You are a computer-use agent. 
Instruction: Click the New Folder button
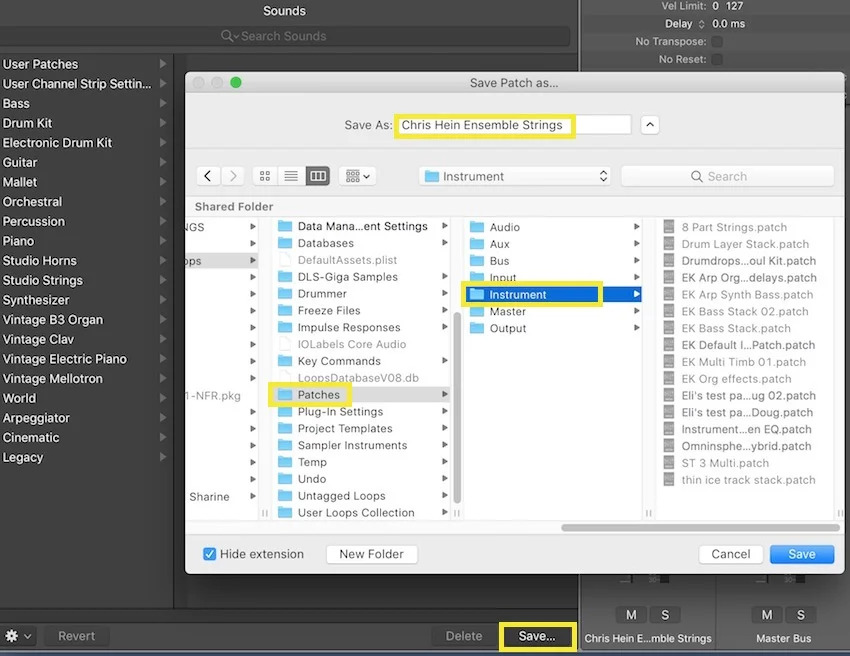coord(371,554)
